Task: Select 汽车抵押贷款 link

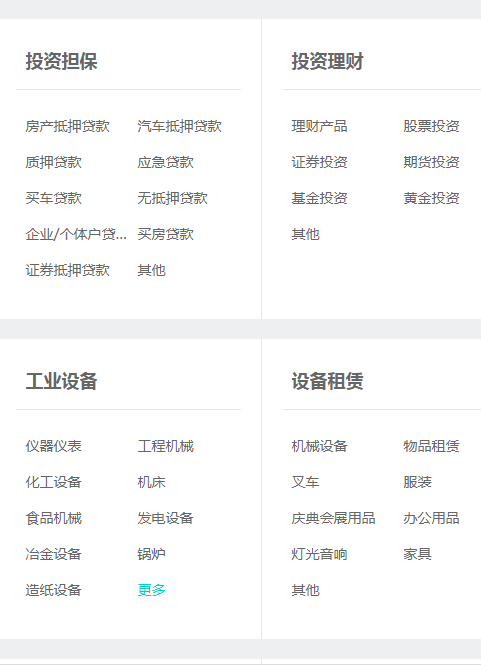Action: pos(179,126)
